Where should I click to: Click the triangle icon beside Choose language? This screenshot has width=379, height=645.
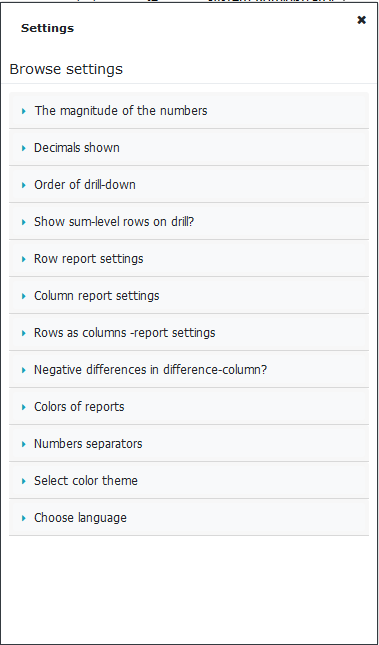pyautogui.click(x=24, y=518)
